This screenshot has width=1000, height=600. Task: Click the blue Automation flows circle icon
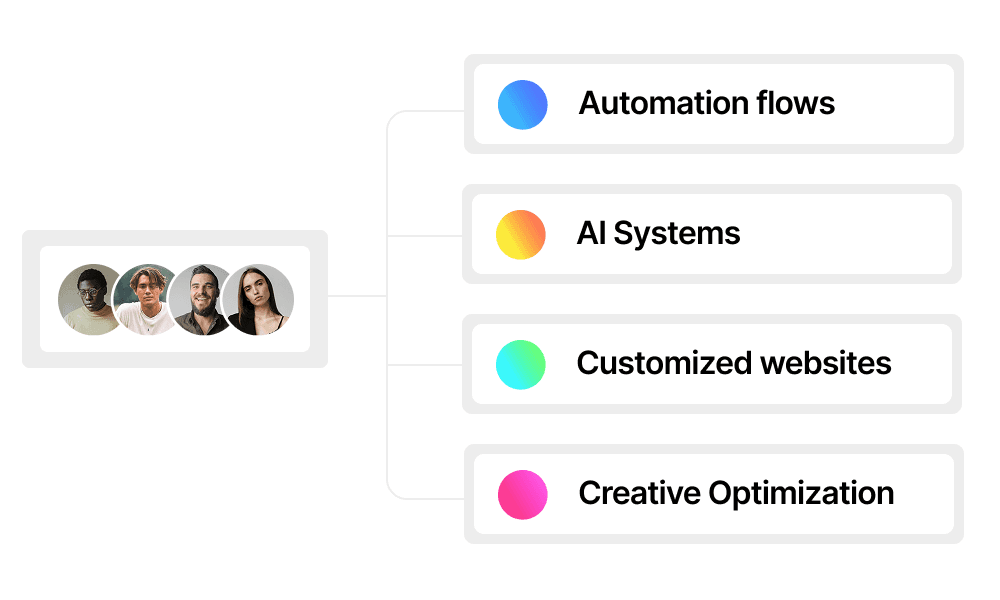522,104
